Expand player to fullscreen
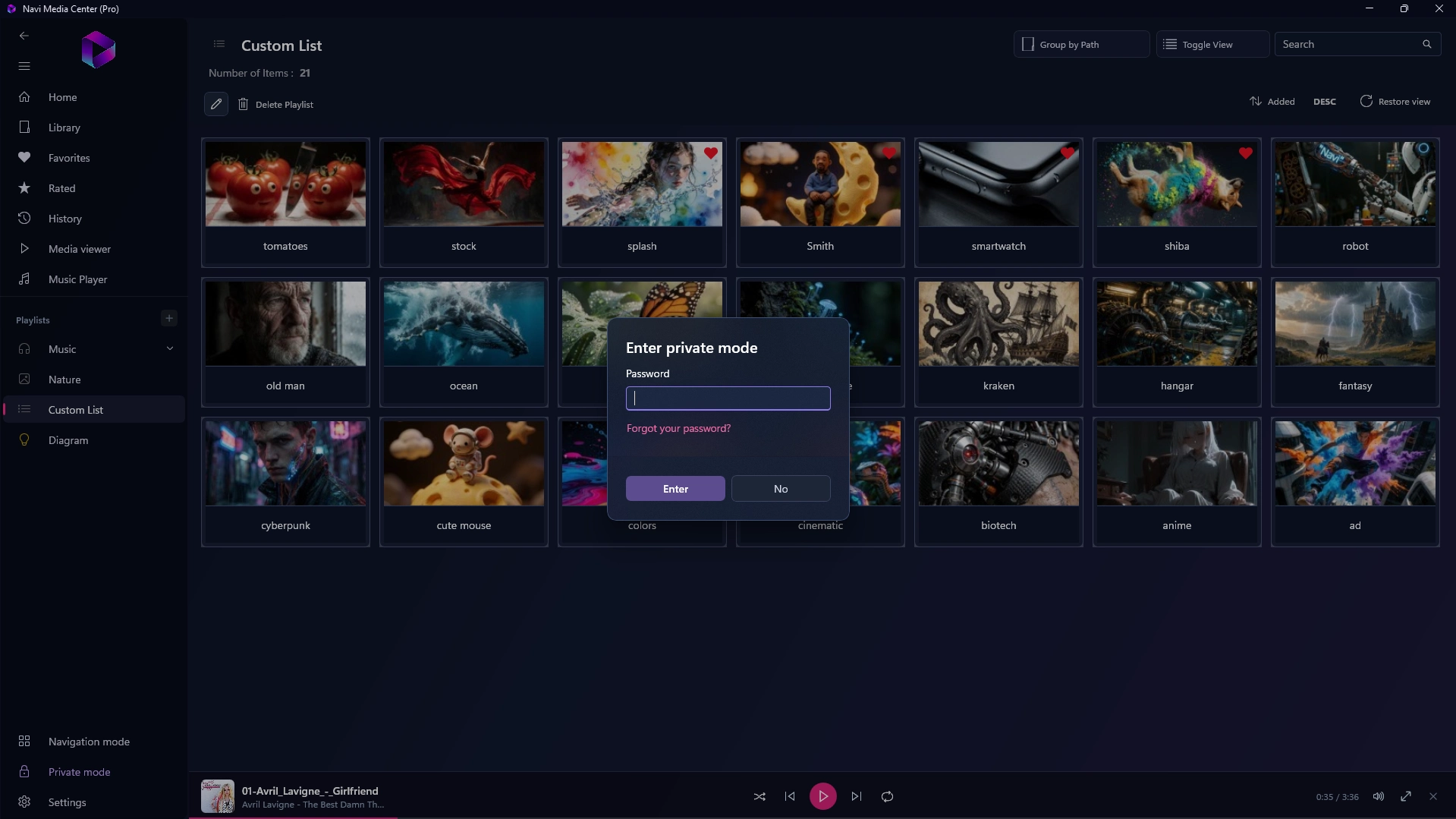1456x819 pixels. click(x=1406, y=796)
